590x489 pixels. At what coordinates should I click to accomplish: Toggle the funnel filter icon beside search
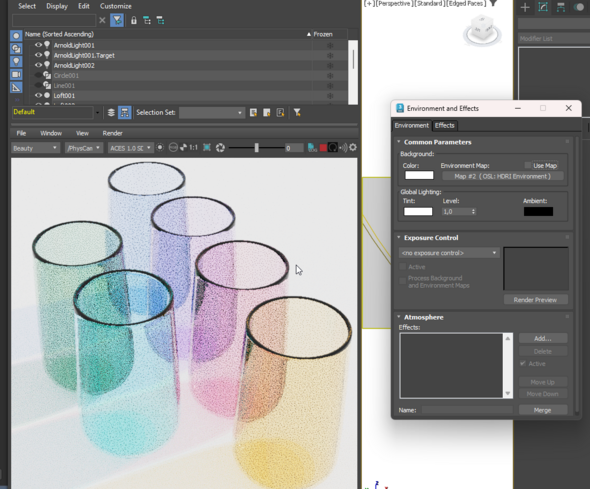pyautogui.click(x=117, y=20)
